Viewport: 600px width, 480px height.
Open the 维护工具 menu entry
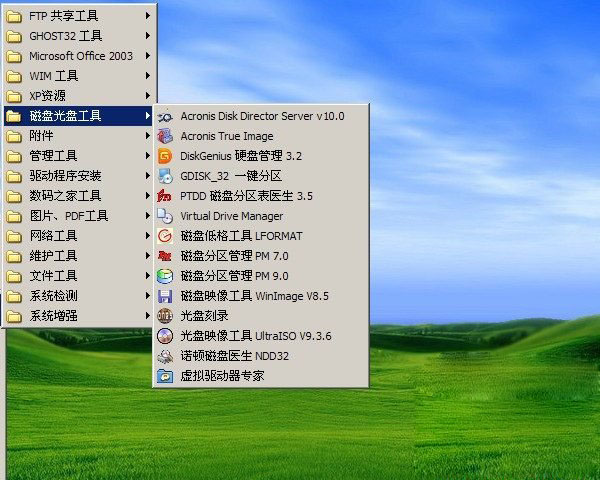[x=78, y=256]
